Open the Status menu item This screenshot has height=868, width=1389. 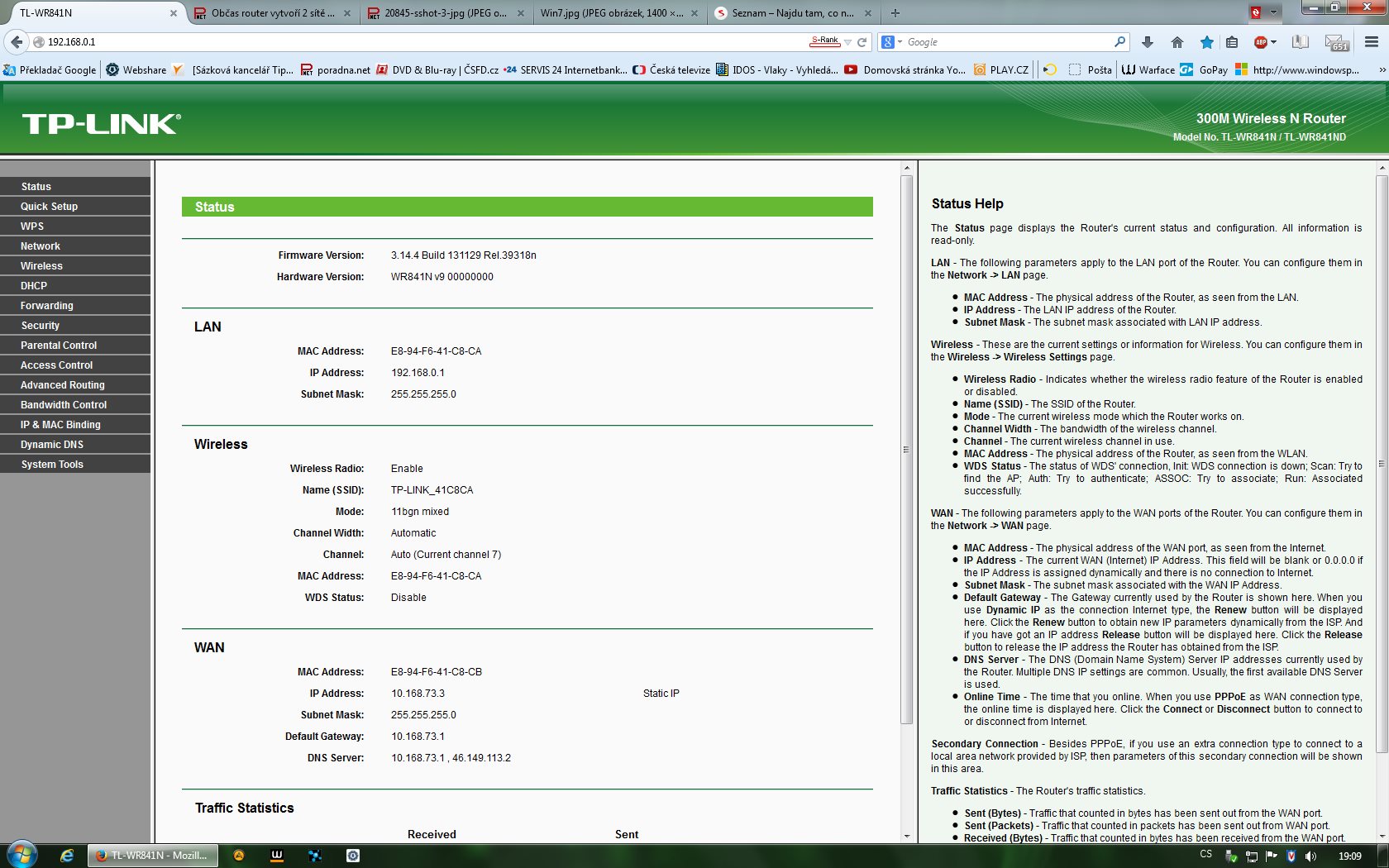click(x=75, y=187)
